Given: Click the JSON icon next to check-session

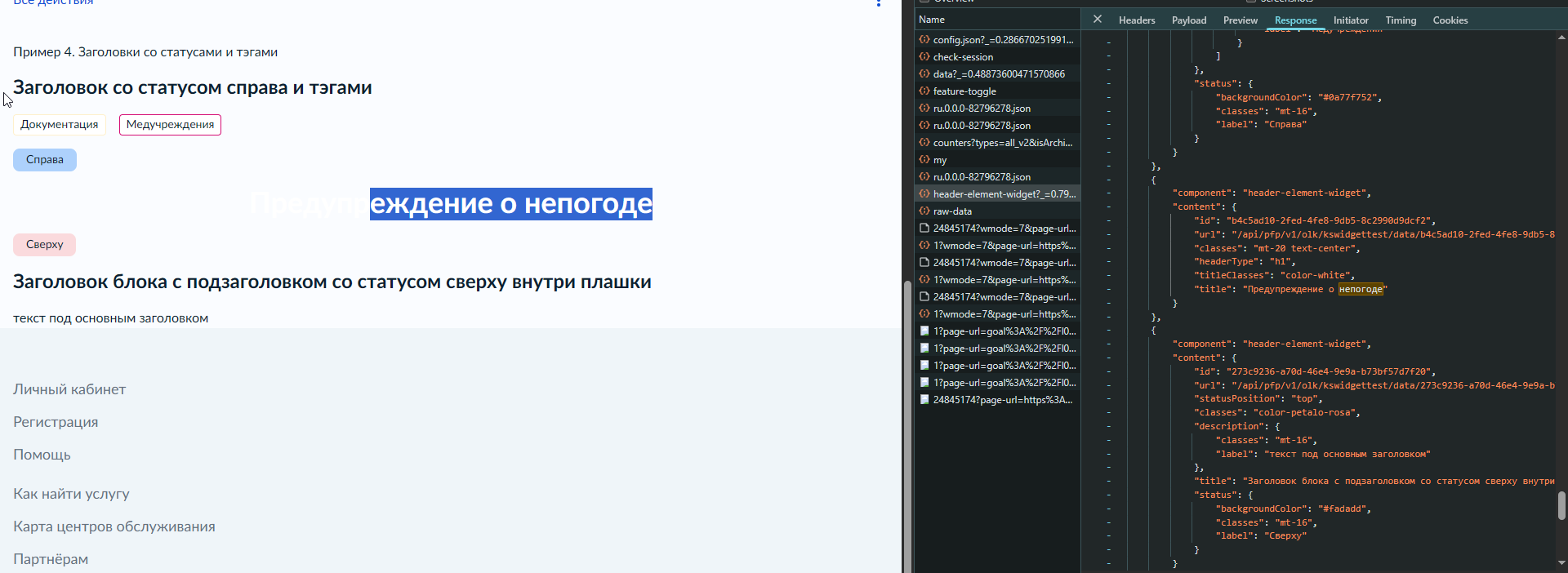Looking at the screenshot, I should coord(924,56).
